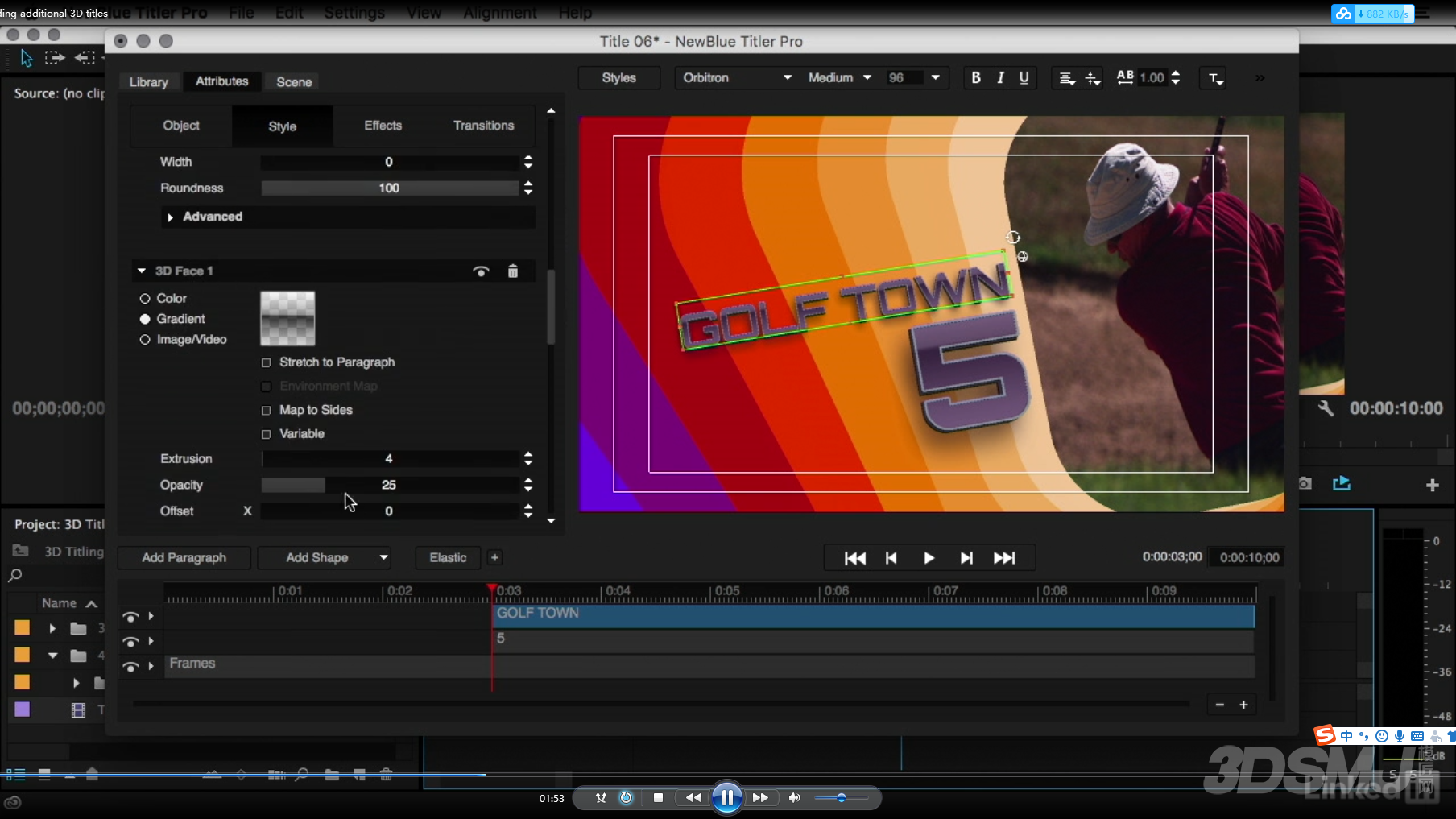Enable Stretch to Paragraph checkbox
The image size is (1456, 819).
266,363
